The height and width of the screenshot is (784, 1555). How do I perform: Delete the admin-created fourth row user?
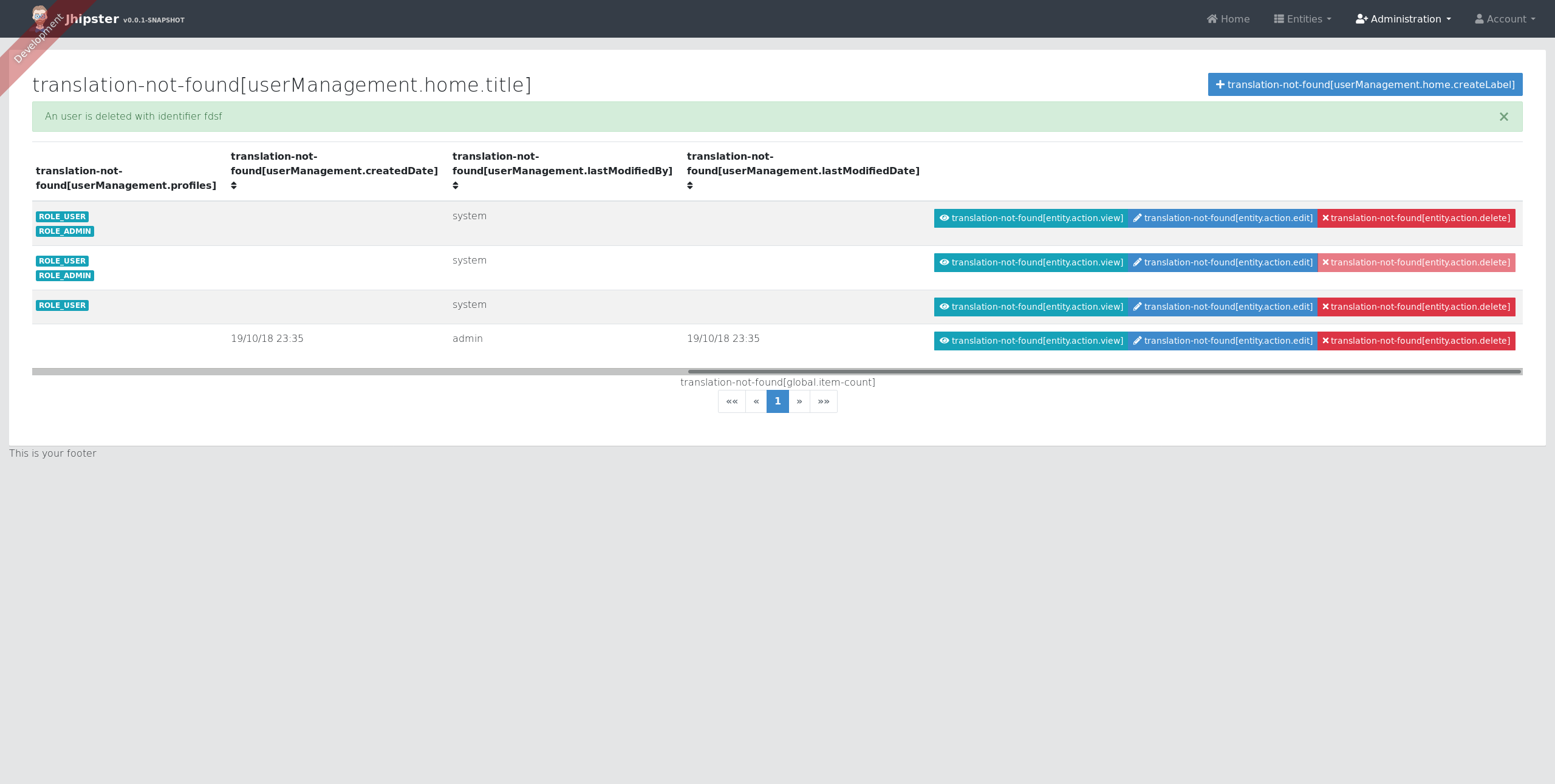(x=1416, y=341)
